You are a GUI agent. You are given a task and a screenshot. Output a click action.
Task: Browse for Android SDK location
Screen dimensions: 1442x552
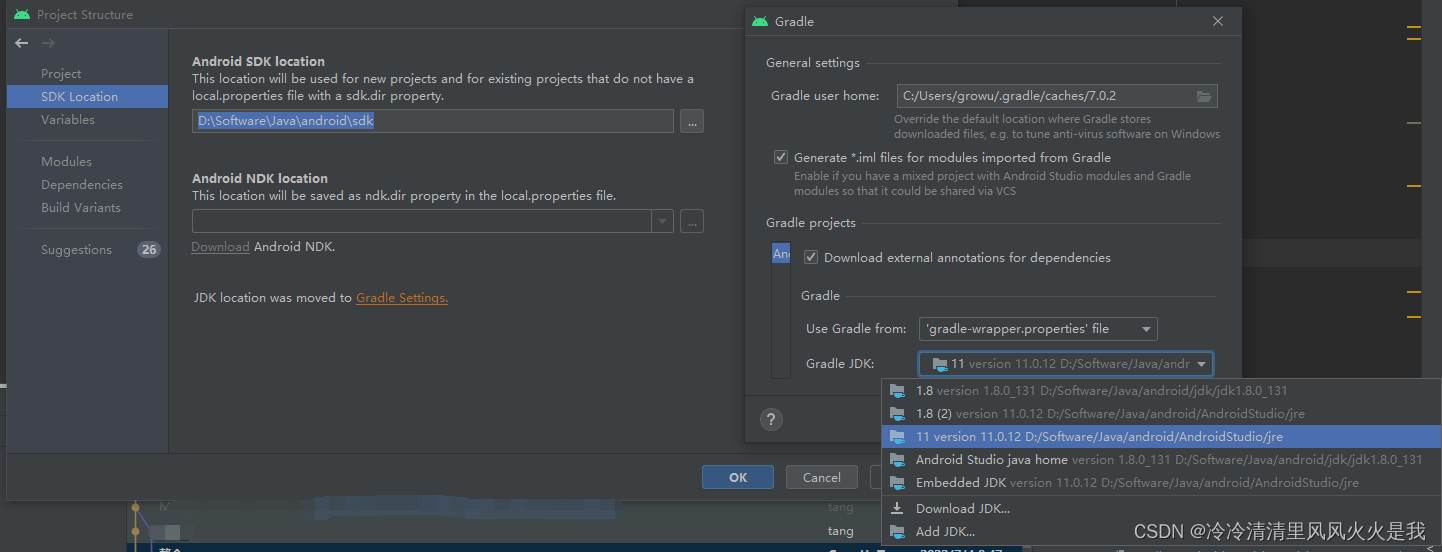point(692,121)
